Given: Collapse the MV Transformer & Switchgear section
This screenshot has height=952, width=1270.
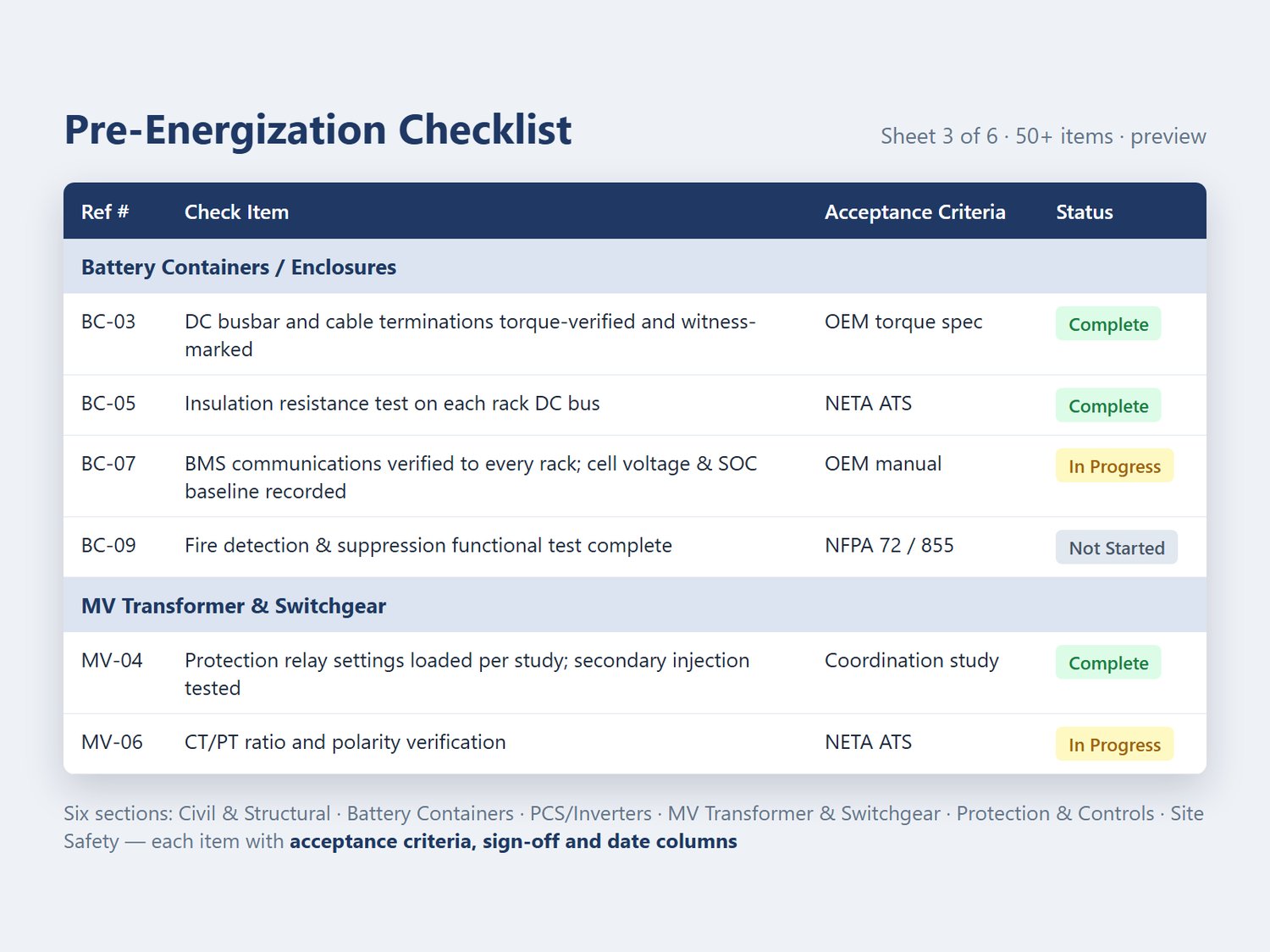Looking at the screenshot, I should [635, 605].
